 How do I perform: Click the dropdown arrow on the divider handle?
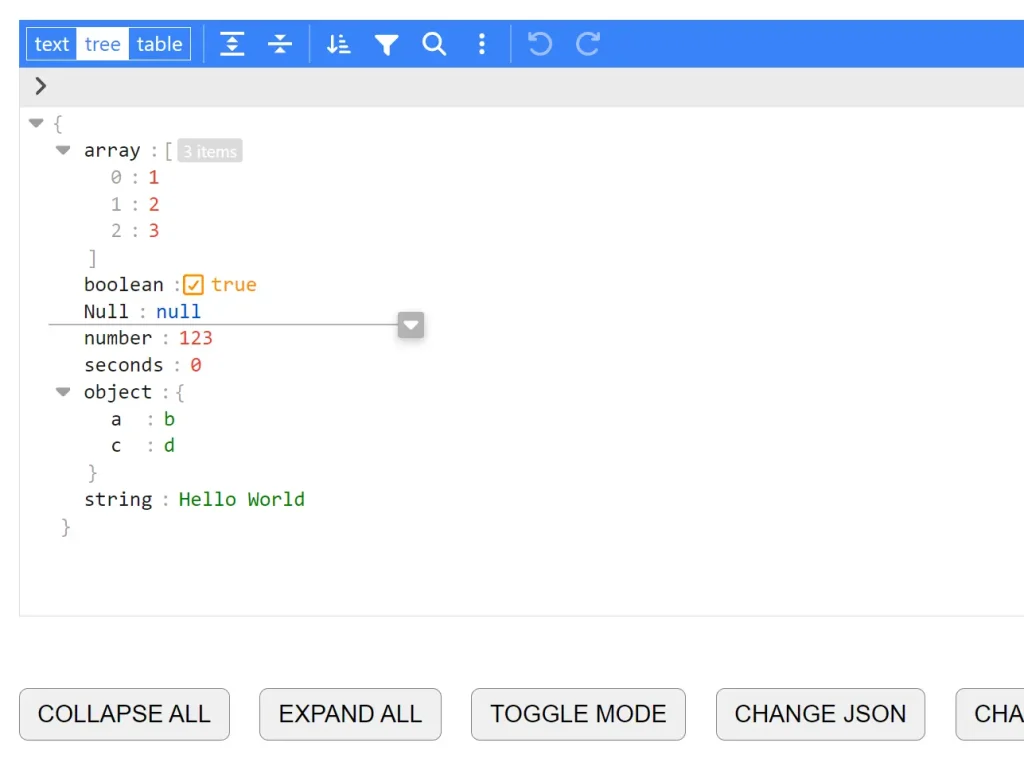(410, 324)
